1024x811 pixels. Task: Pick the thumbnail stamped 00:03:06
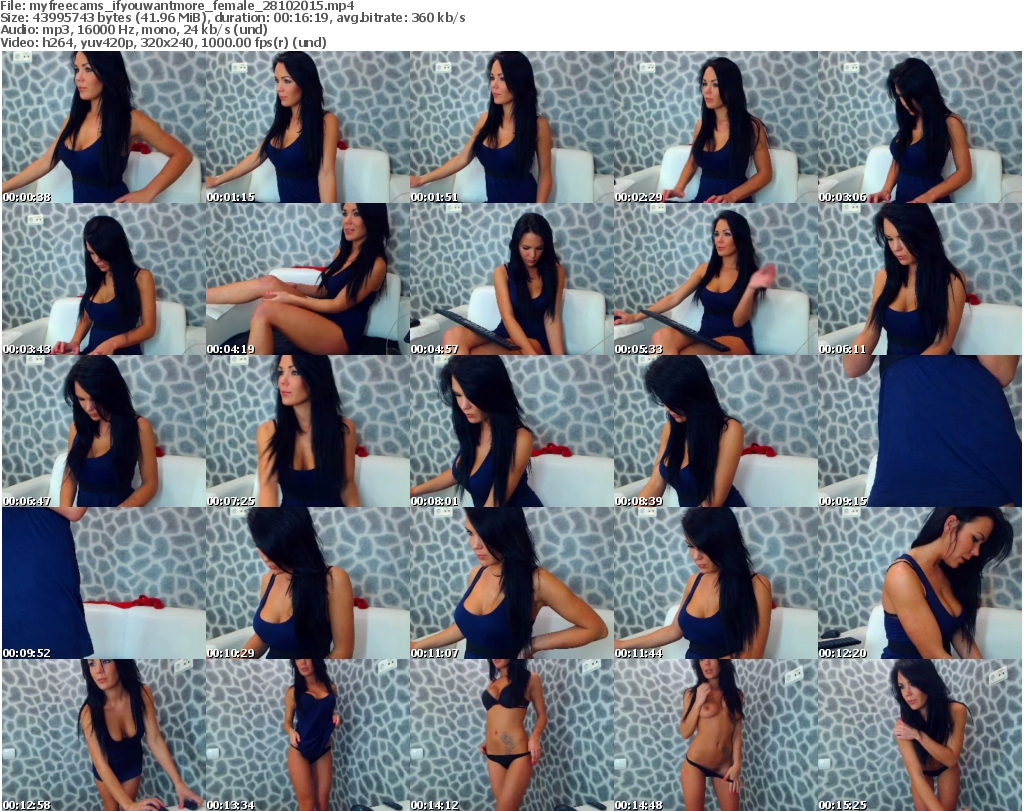coord(920,127)
